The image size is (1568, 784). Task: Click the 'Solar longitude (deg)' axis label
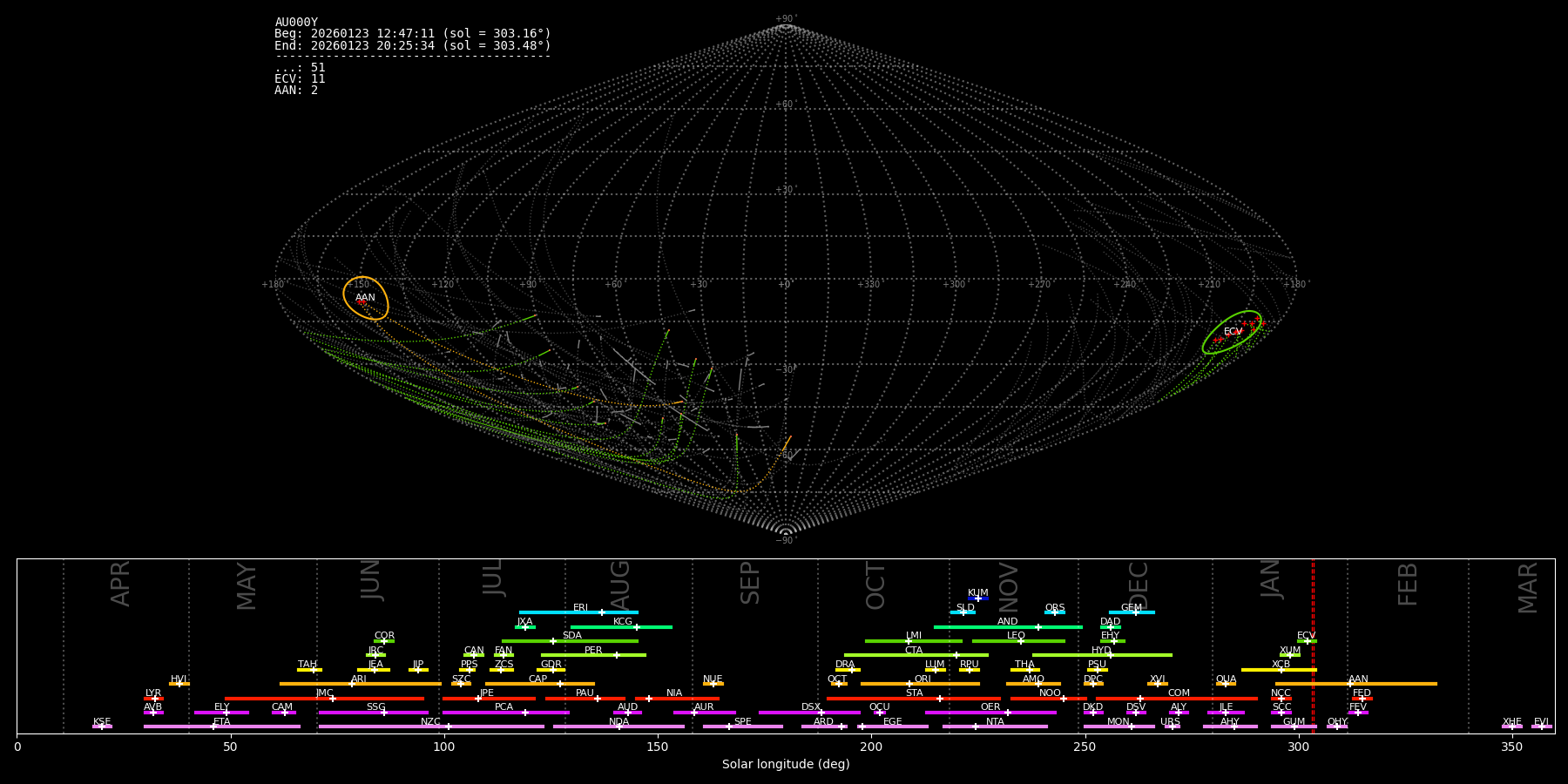786,765
